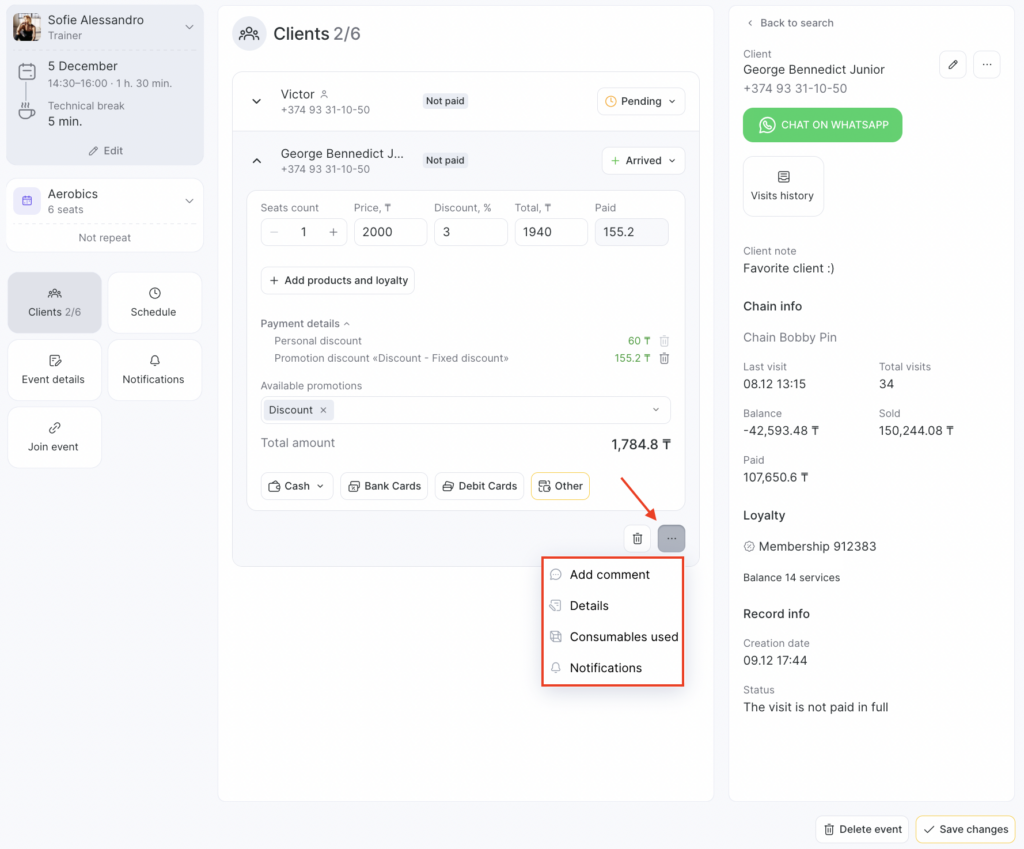Change the Arrived status dropdown
Screen dimensions: 1024x849
pos(643,160)
